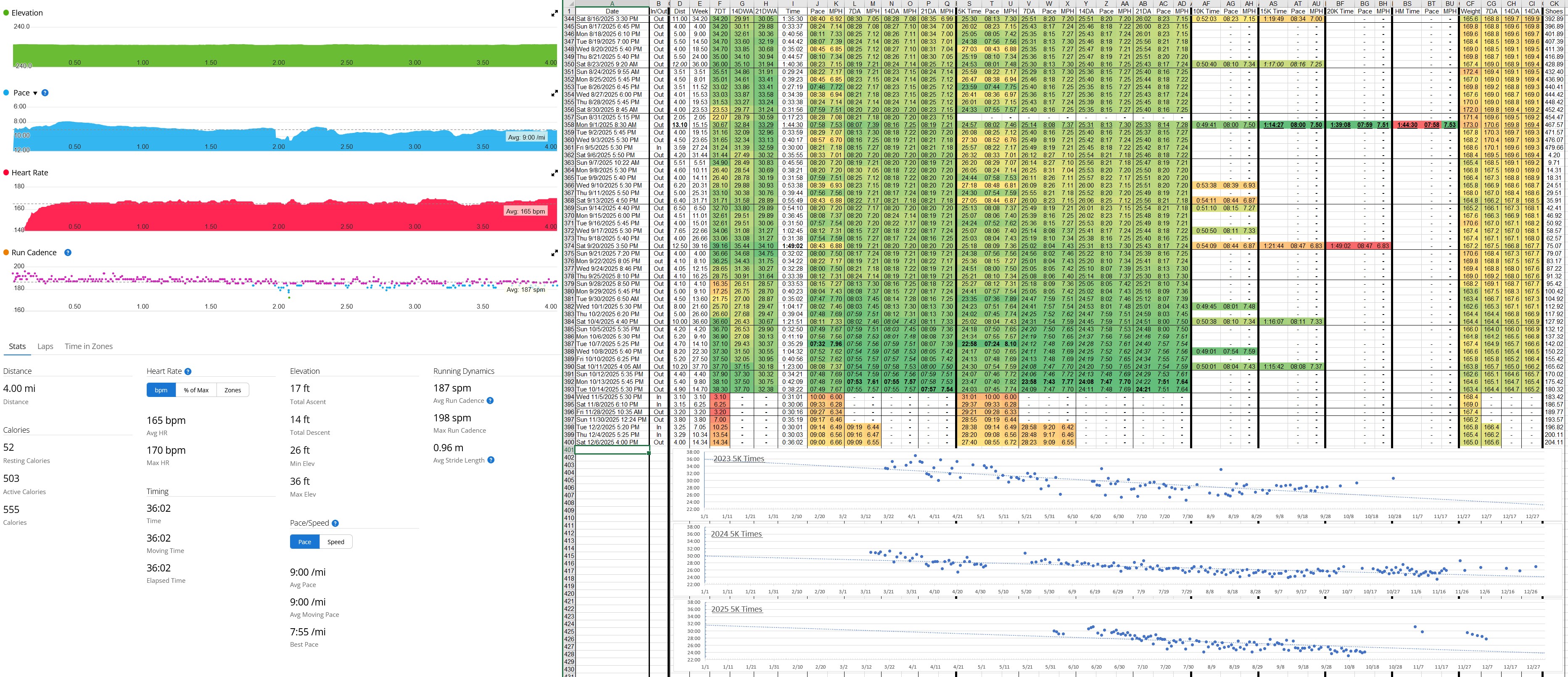The image size is (1568, 677).
Task: Click the red Heart Rate legend dot
Action: point(6,173)
